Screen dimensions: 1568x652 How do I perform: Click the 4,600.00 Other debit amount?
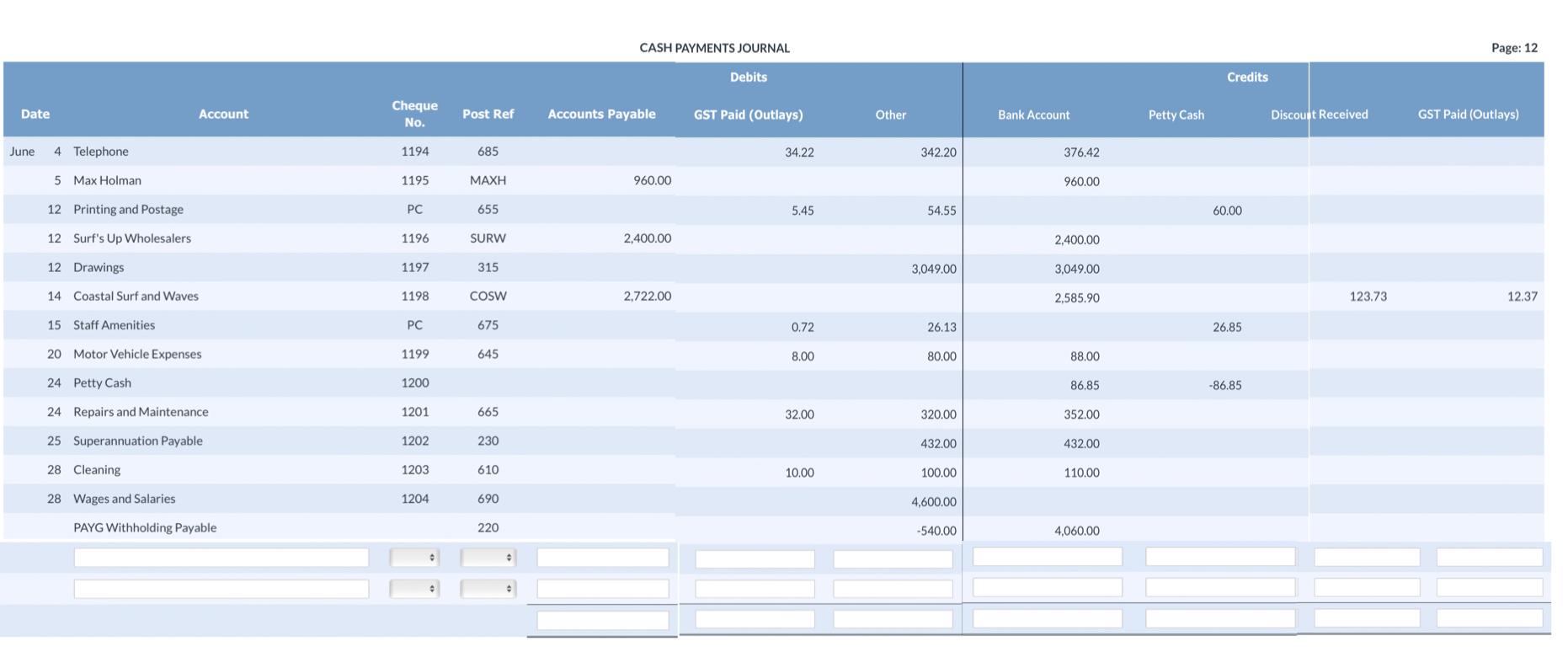click(x=933, y=501)
